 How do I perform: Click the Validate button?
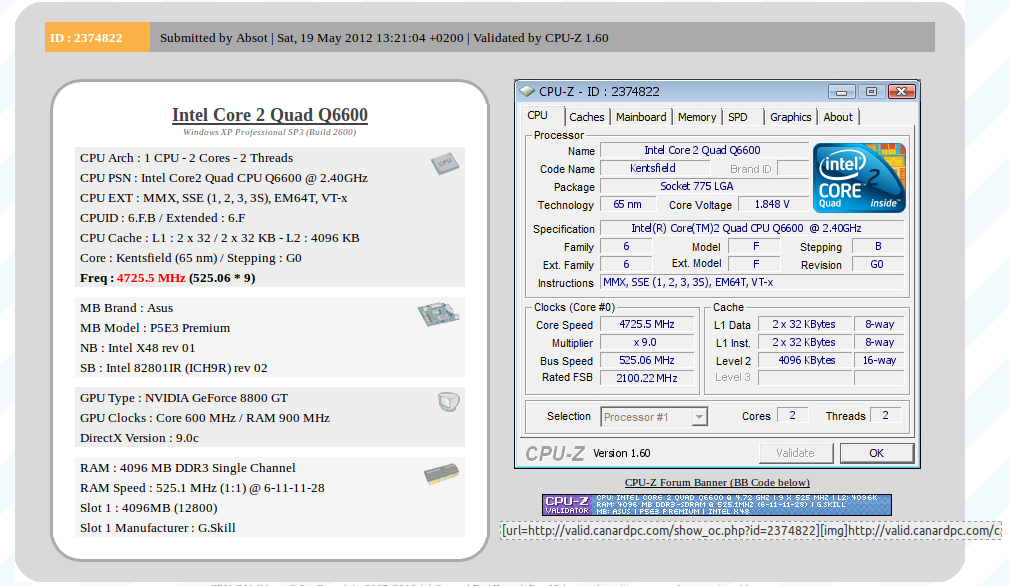click(x=795, y=453)
